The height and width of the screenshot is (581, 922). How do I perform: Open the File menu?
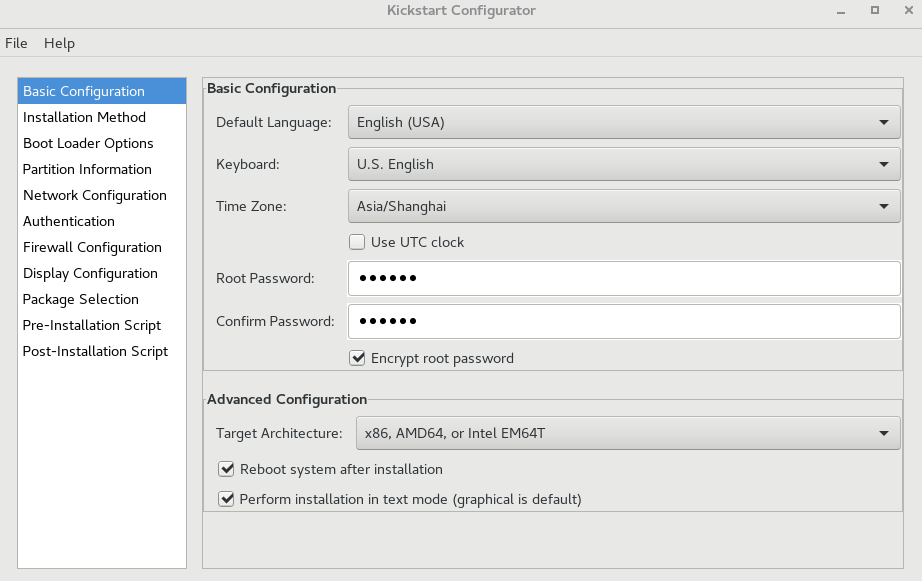click(16, 43)
